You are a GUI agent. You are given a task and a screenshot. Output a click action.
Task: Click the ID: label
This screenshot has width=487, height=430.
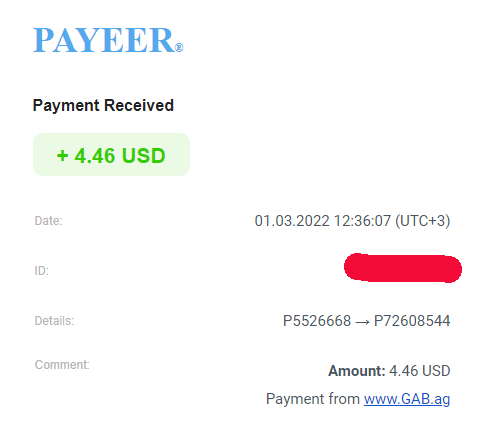[x=42, y=271]
